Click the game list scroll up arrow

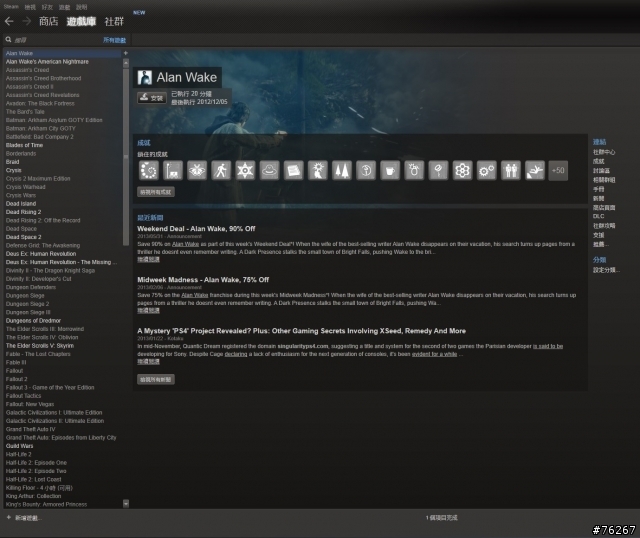[126, 63]
